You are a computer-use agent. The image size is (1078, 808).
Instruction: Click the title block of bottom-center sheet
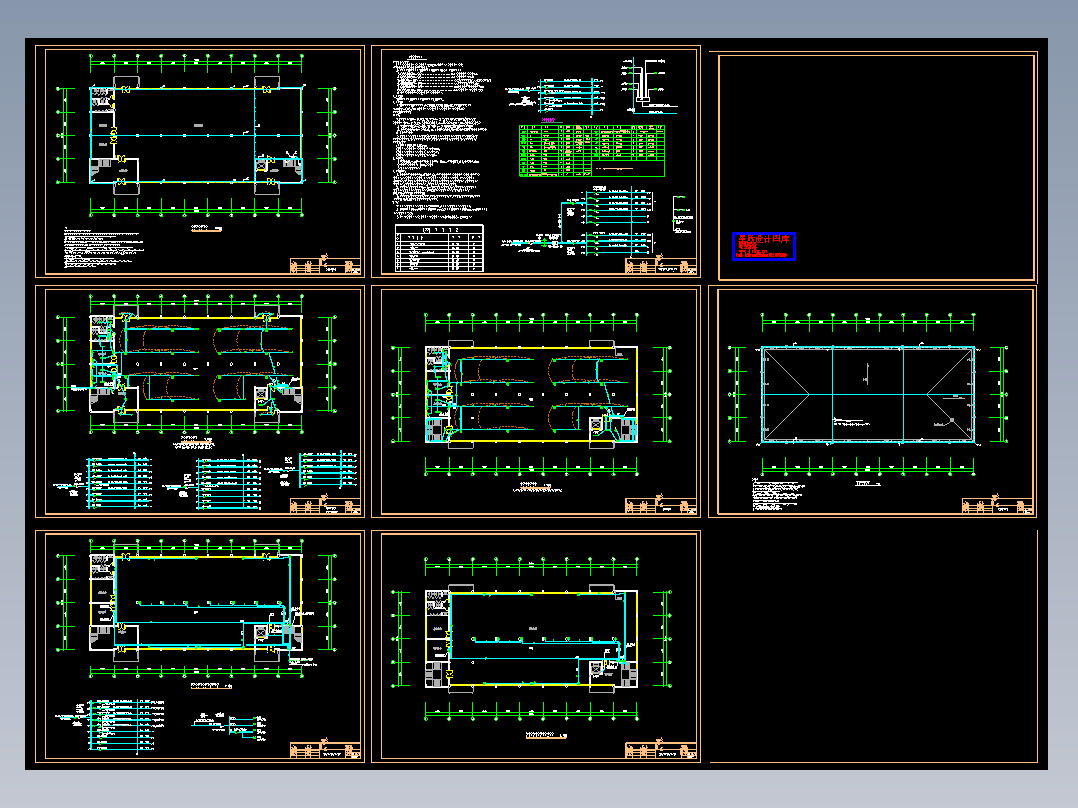pyautogui.click(x=661, y=750)
